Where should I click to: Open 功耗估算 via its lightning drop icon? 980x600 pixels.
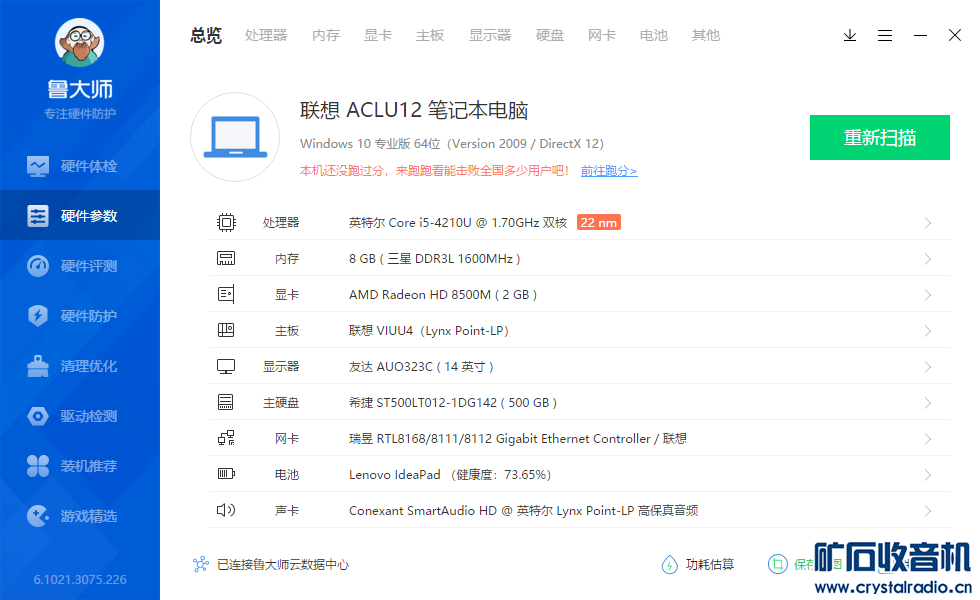click(x=669, y=564)
